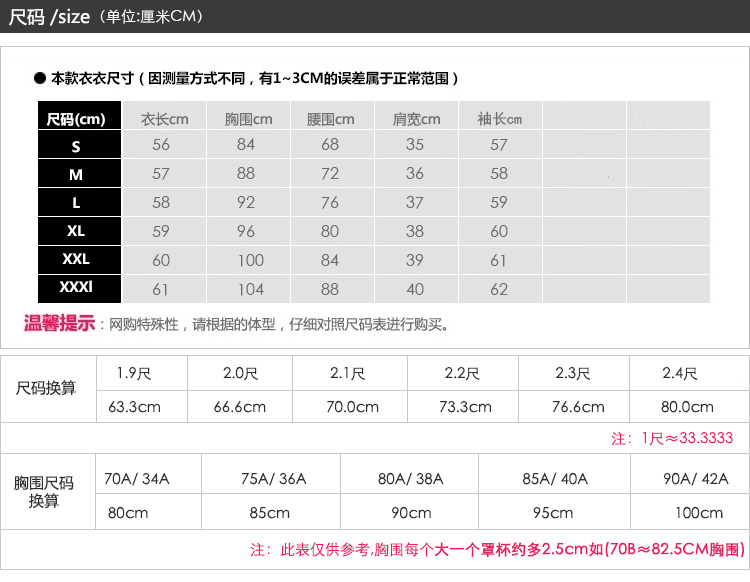Click the 70.0cm cell
Screen dimensions: 750x582
point(353,407)
